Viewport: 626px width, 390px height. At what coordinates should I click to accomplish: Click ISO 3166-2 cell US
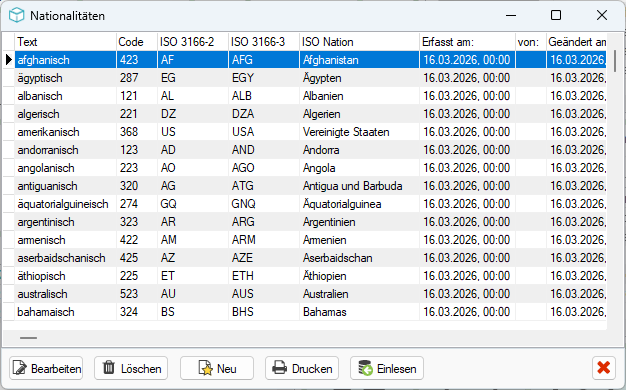click(x=193, y=132)
